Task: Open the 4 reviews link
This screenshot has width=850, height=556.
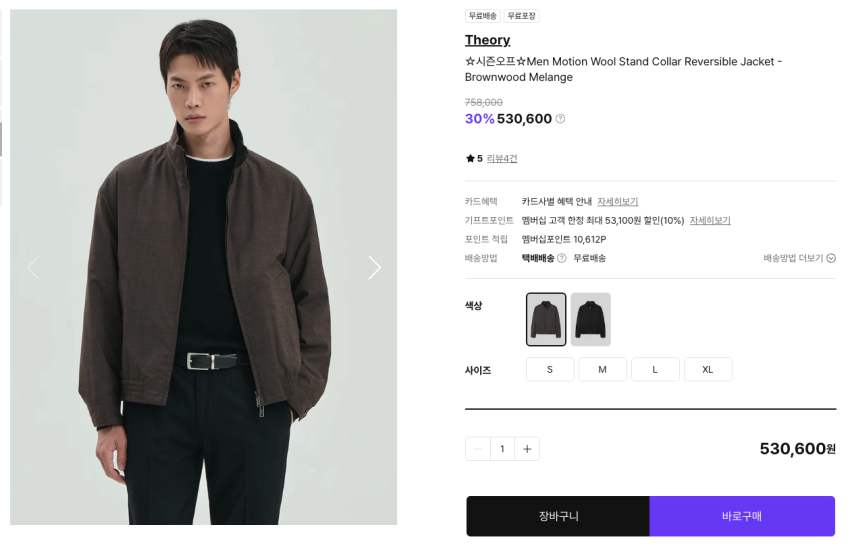Action: pyautogui.click(x=502, y=159)
